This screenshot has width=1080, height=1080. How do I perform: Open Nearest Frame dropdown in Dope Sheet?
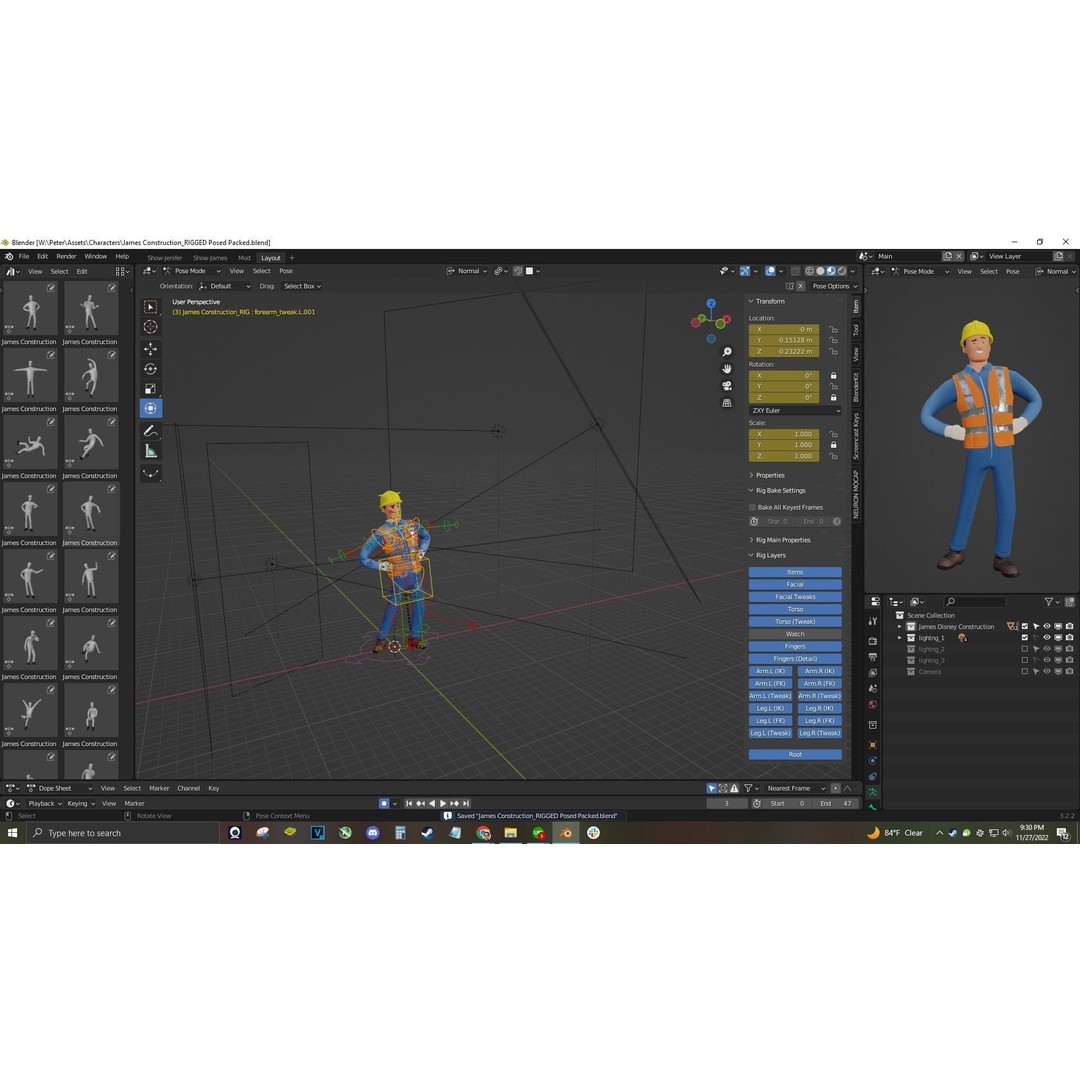pos(795,788)
